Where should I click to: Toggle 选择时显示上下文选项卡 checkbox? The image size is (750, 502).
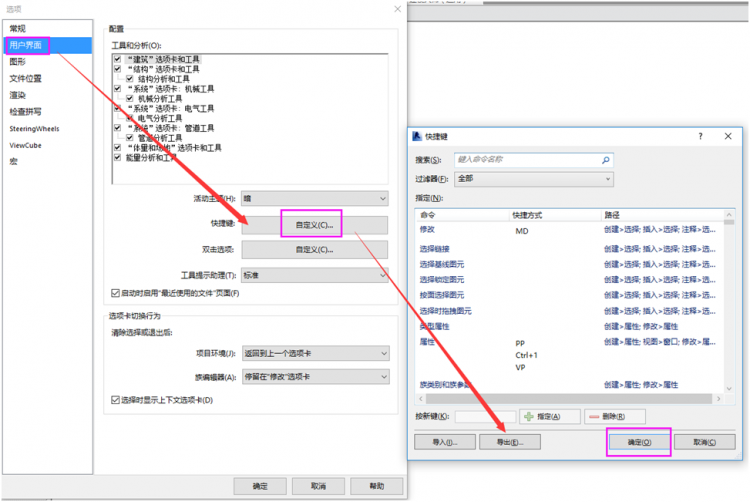click(x=115, y=400)
